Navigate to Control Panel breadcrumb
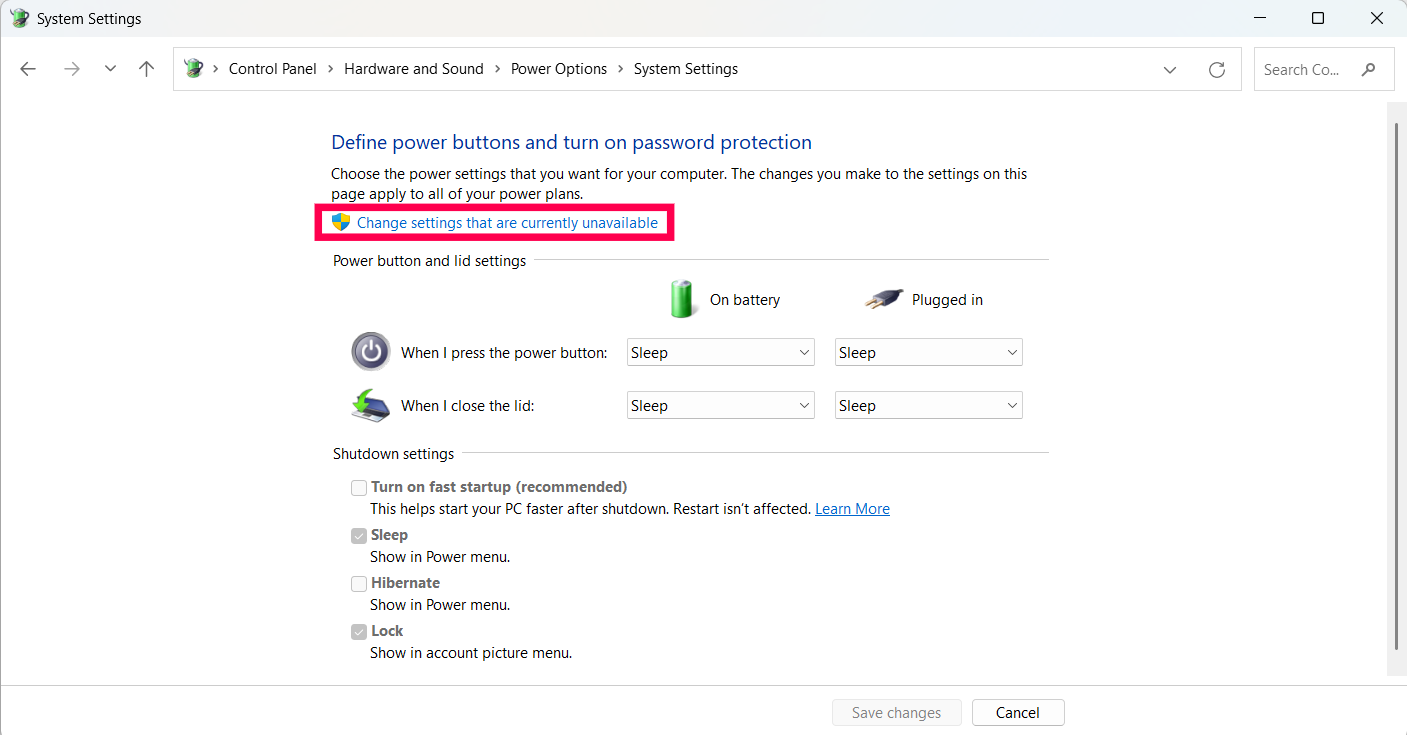Screen dimensions: 1407x735 273,69
